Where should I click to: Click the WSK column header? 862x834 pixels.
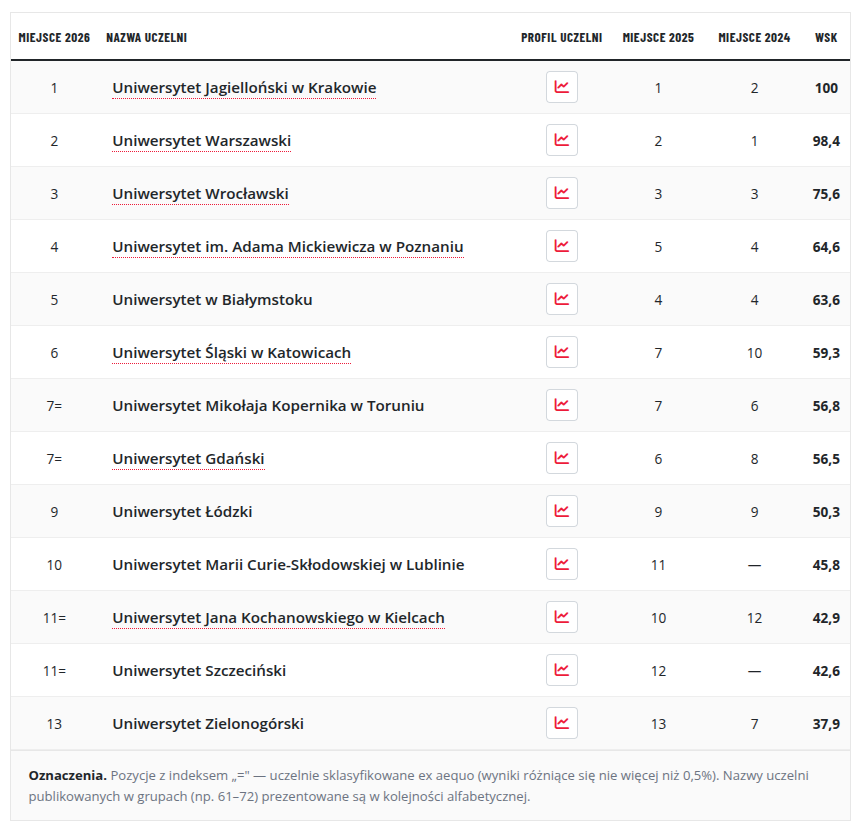tap(826, 37)
